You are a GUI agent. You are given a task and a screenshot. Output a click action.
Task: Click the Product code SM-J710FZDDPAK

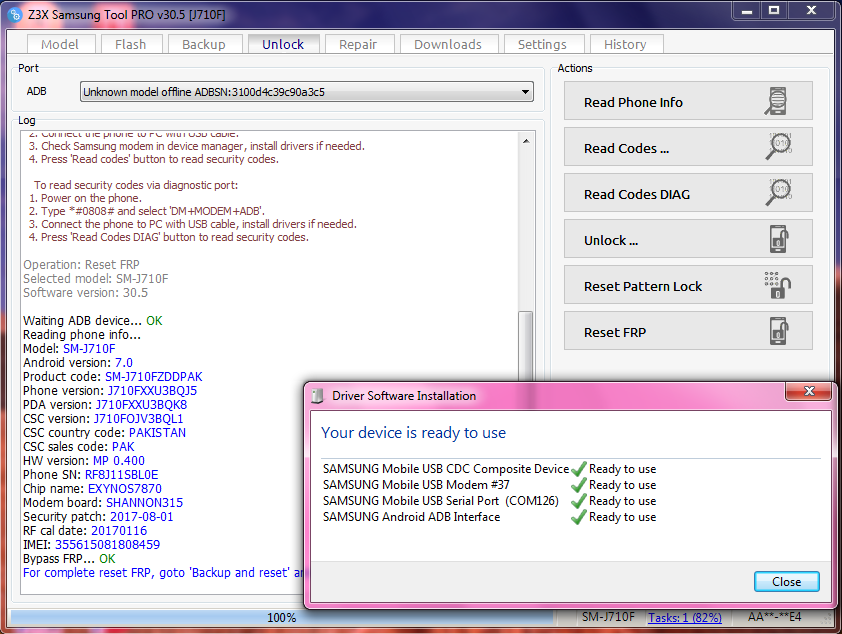[154, 377]
